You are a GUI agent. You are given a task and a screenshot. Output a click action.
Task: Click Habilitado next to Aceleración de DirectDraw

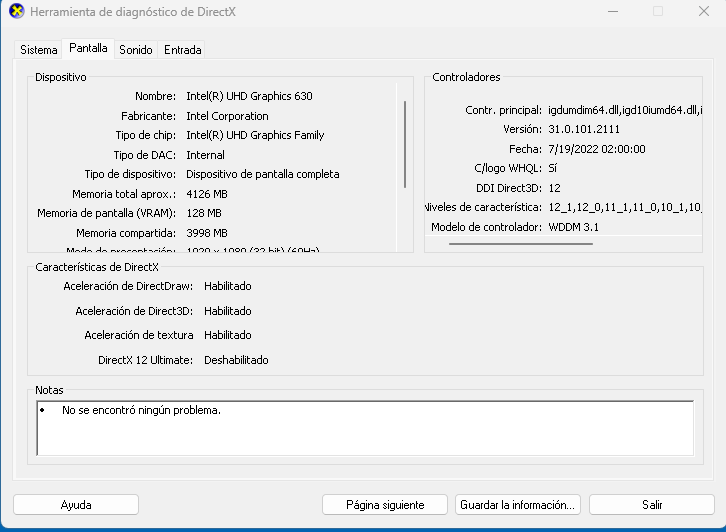pos(228,286)
